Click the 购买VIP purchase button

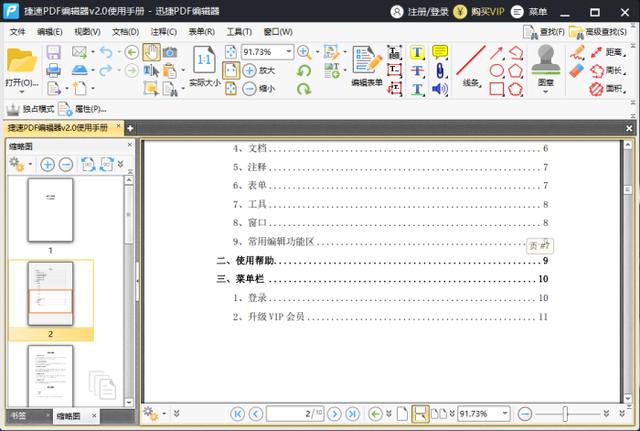(481, 11)
